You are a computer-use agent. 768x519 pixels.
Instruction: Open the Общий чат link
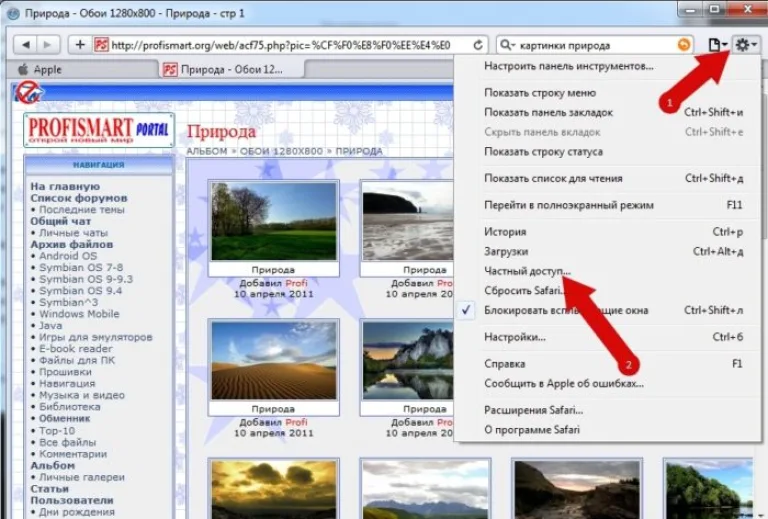click(60, 221)
